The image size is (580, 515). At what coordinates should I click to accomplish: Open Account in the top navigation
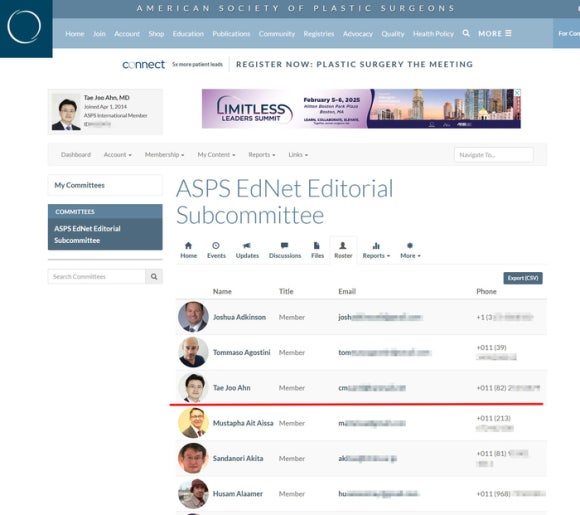click(127, 34)
